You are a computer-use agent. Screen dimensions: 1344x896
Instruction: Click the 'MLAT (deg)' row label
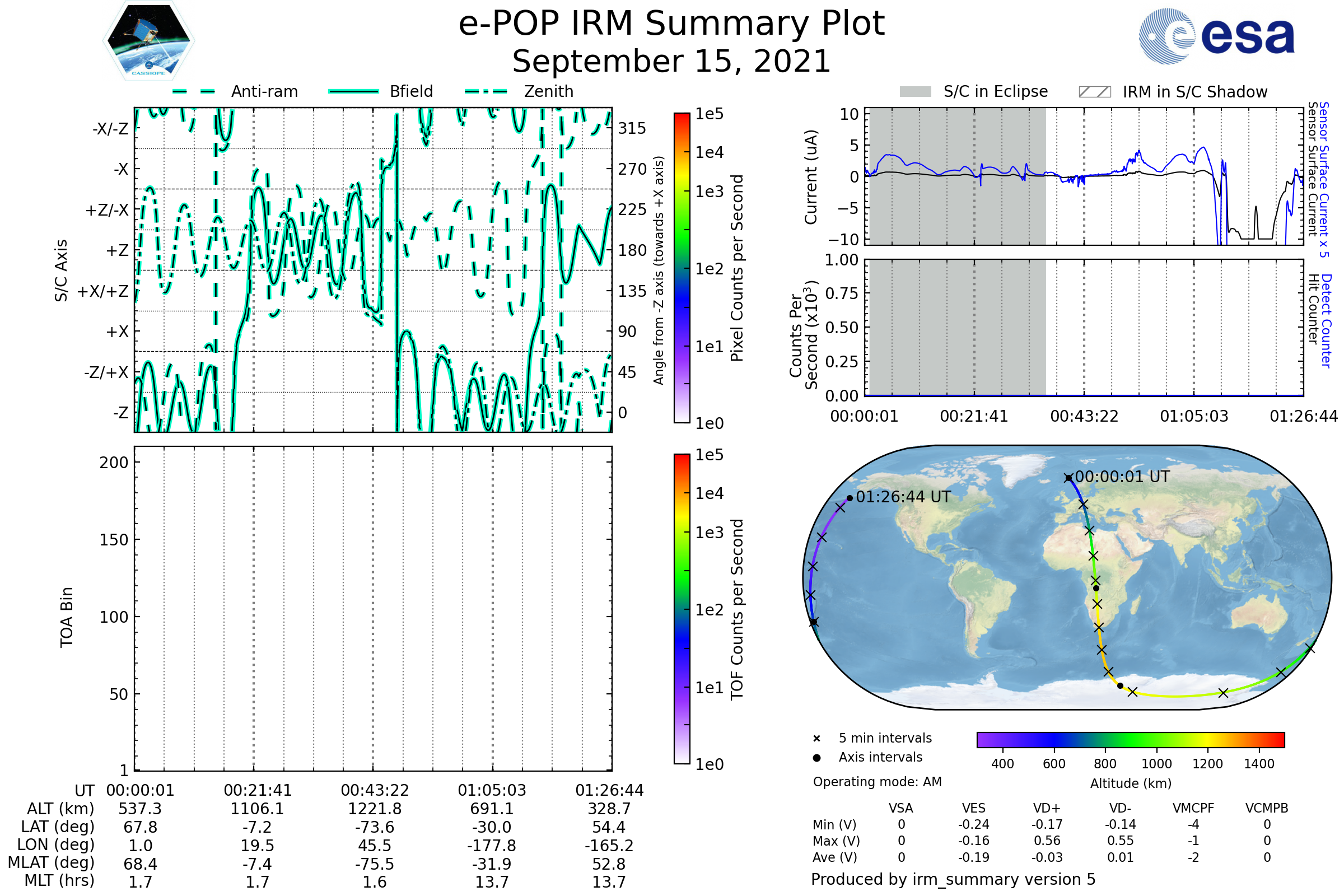51,862
